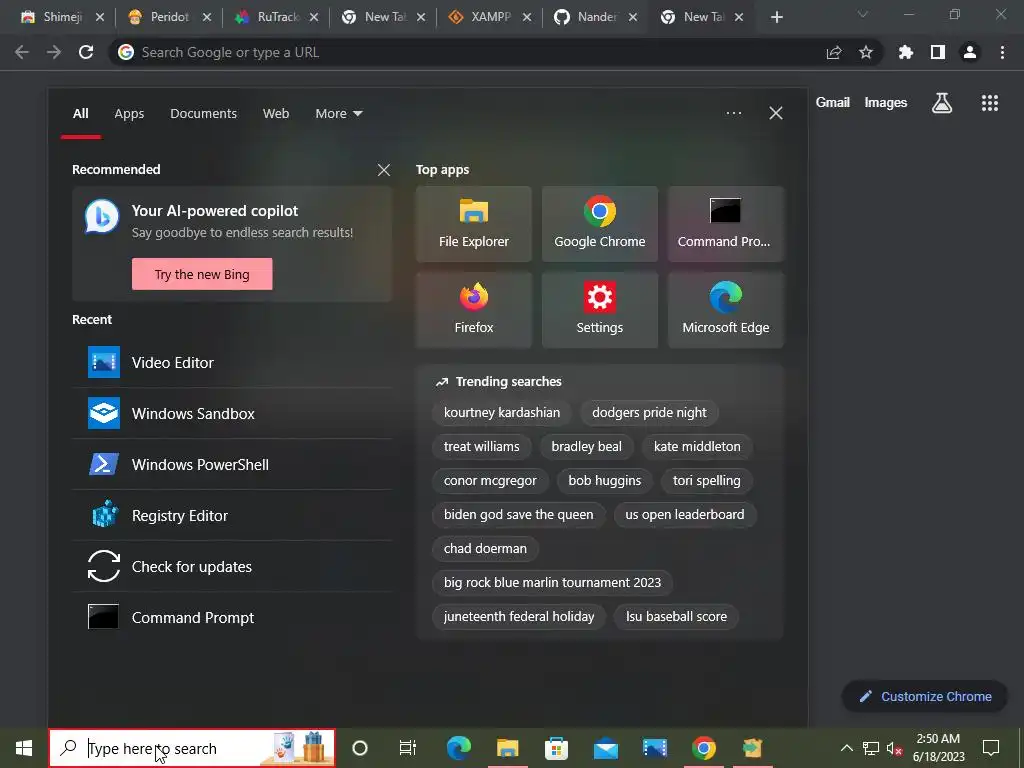The image size is (1024, 768).
Task: Bookmark this tab with star icon
Action: pyautogui.click(x=866, y=52)
